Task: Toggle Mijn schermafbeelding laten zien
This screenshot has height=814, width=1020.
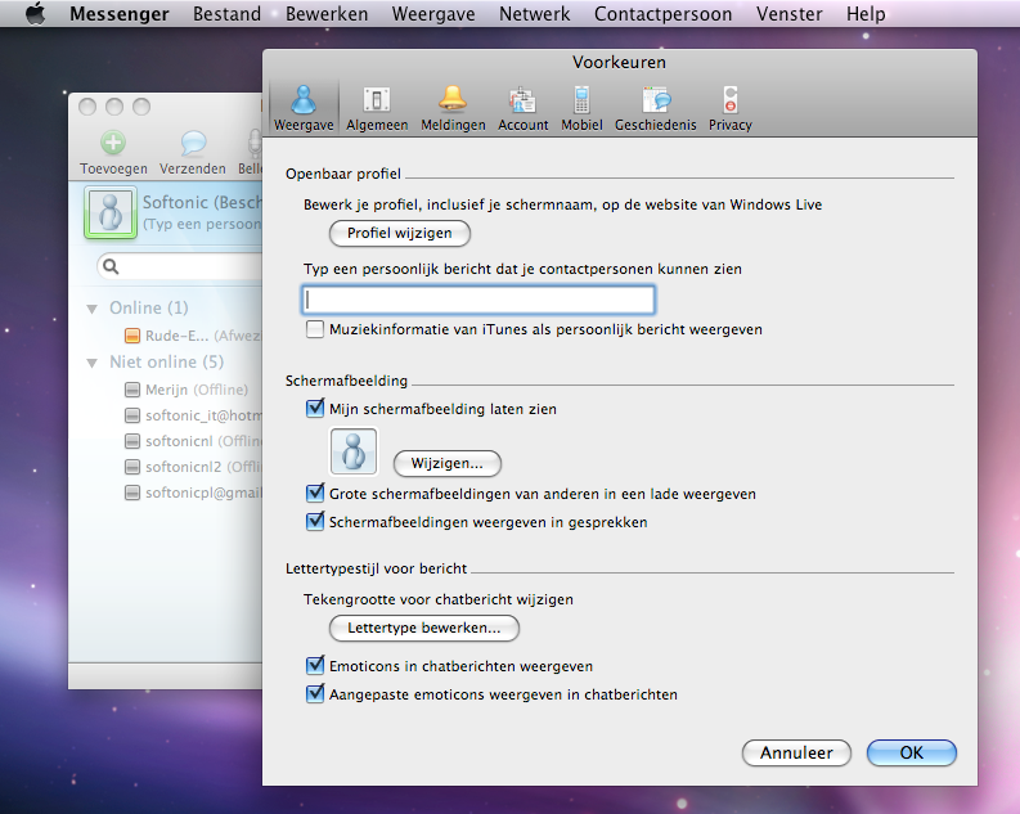Action: click(315, 408)
